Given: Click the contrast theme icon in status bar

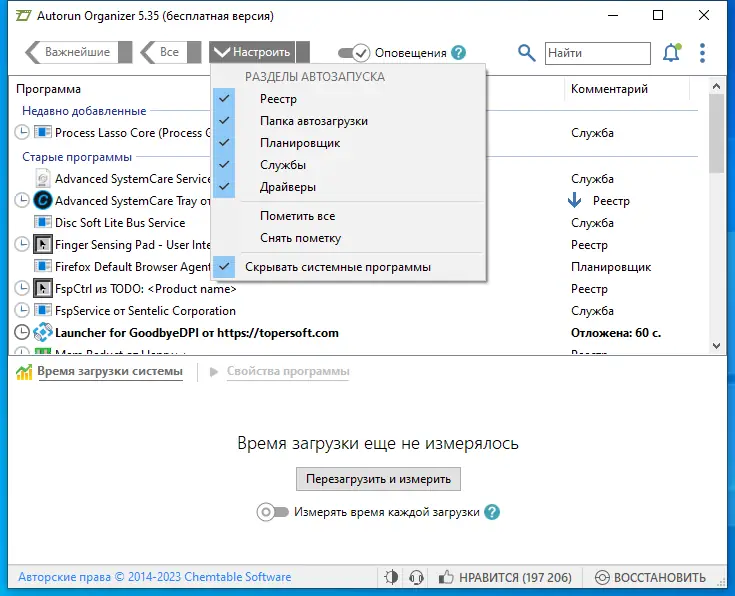Looking at the screenshot, I should [x=391, y=577].
